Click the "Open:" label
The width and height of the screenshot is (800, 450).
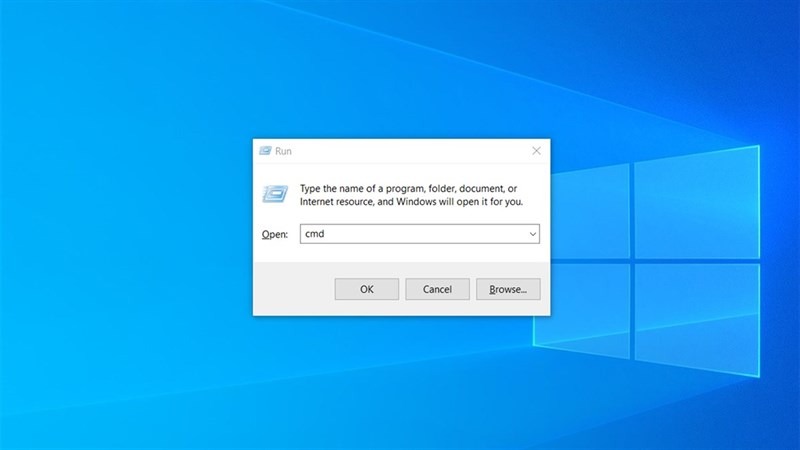click(x=274, y=234)
